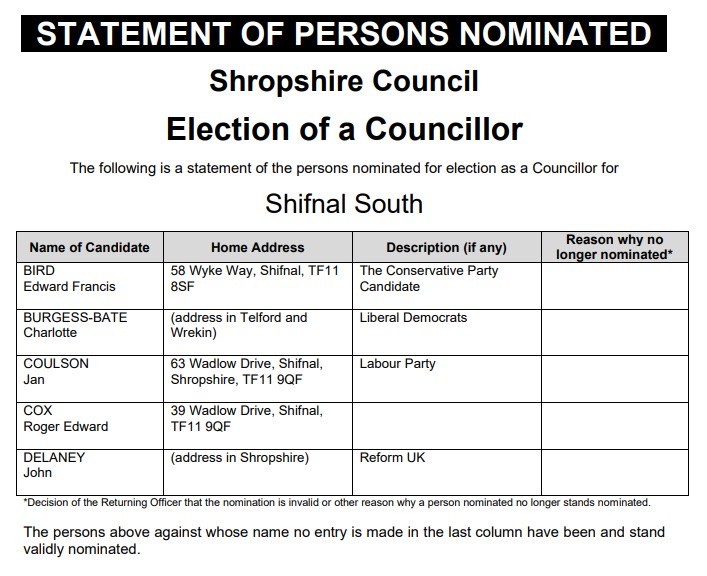707x576 pixels.
Task: Select the "Labour Party" description cell
Action: coord(397,364)
